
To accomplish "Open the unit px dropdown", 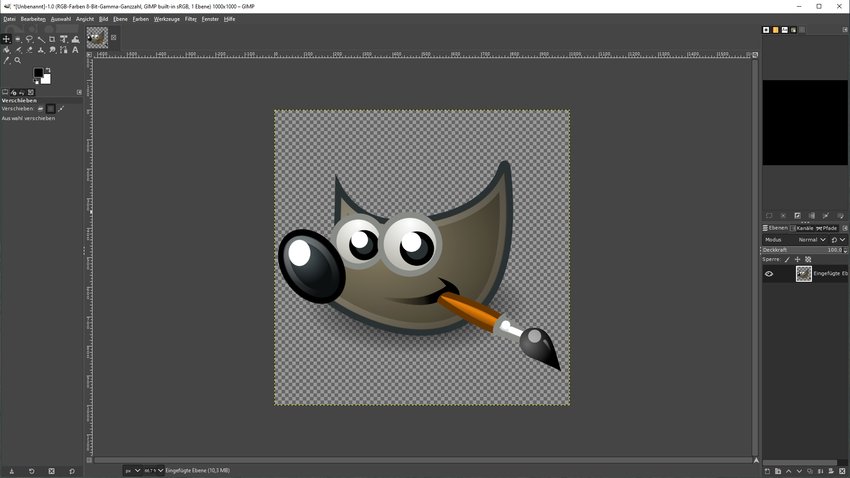I will pyautogui.click(x=132, y=470).
